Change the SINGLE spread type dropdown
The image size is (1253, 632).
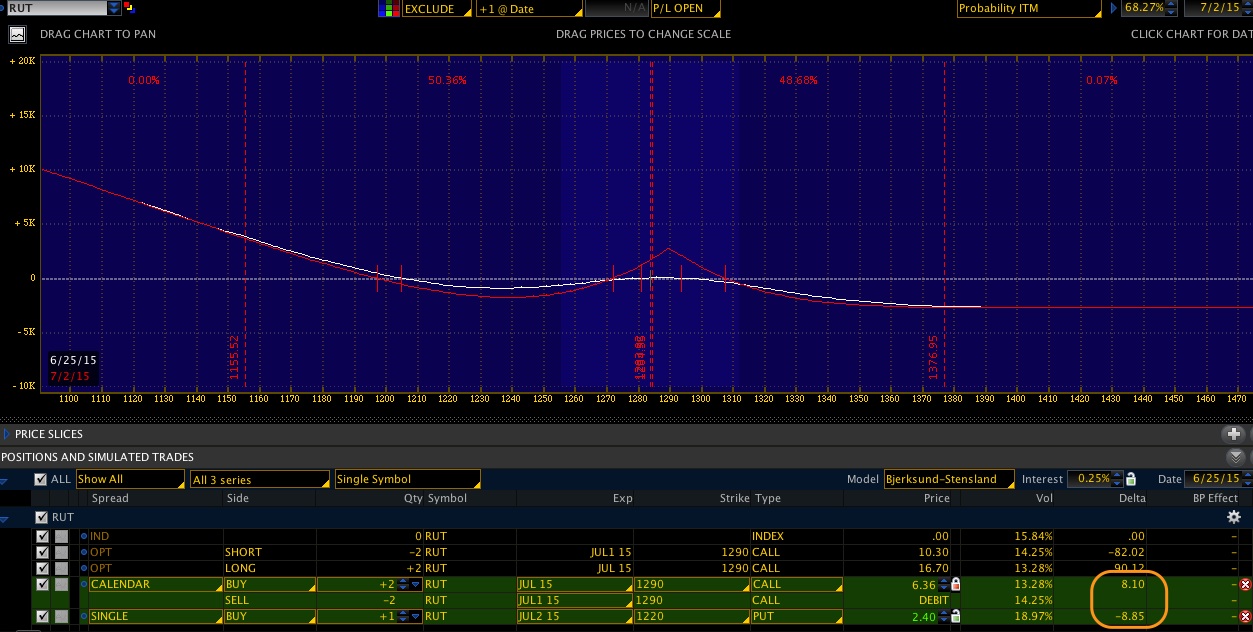coord(154,616)
